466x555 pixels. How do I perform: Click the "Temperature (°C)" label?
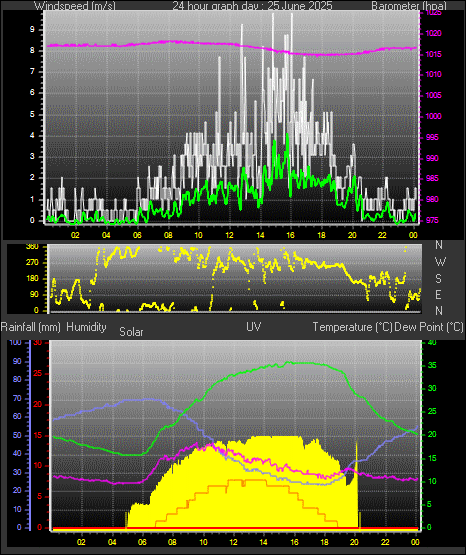pyautogui.click(x=352, y=327)
